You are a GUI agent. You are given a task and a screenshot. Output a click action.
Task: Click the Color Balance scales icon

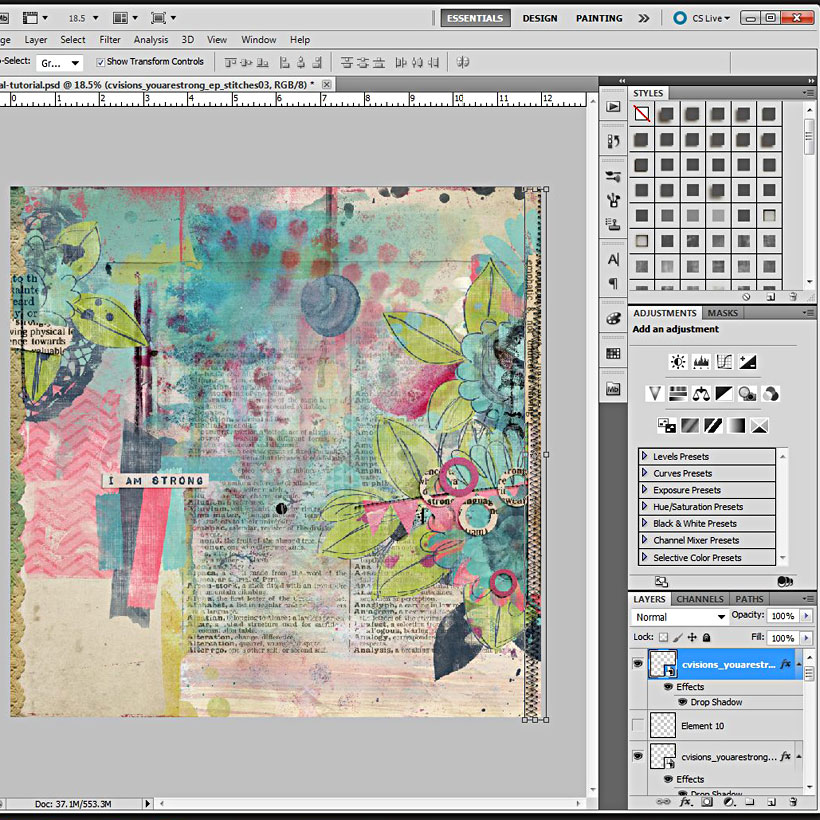(700, 394)
